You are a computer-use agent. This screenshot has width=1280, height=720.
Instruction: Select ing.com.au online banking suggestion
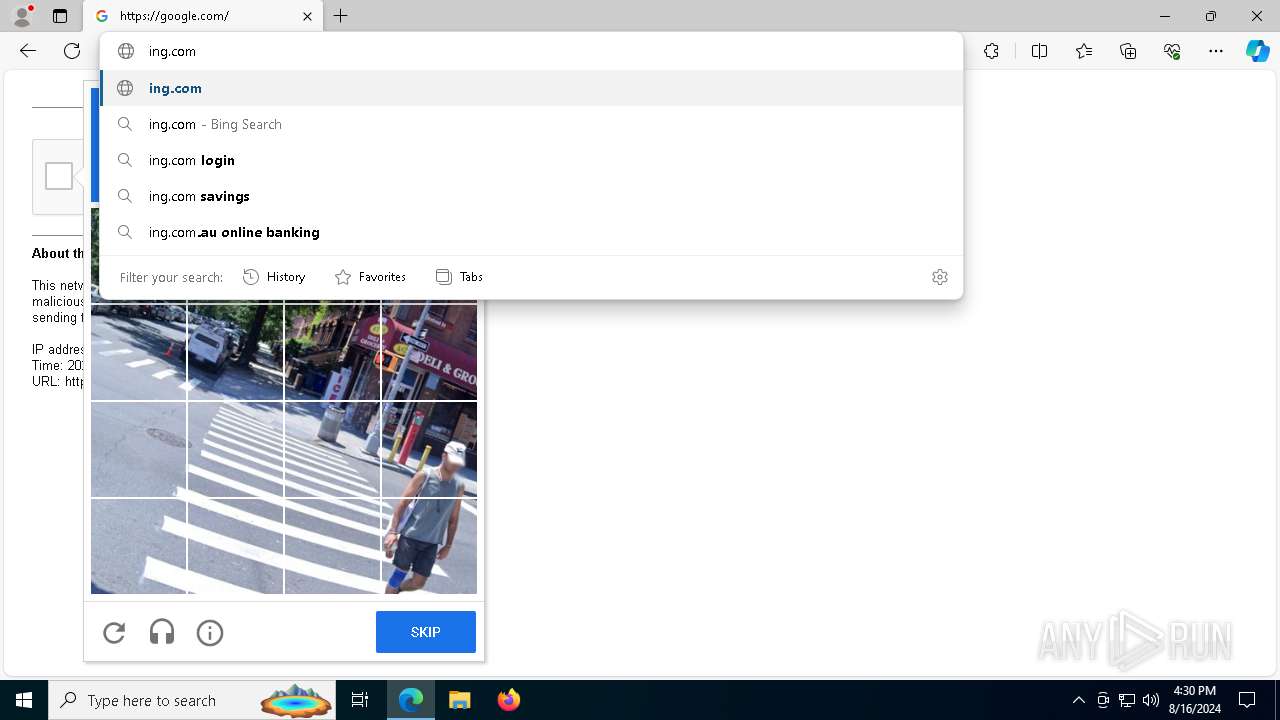(x=532, y=232)
